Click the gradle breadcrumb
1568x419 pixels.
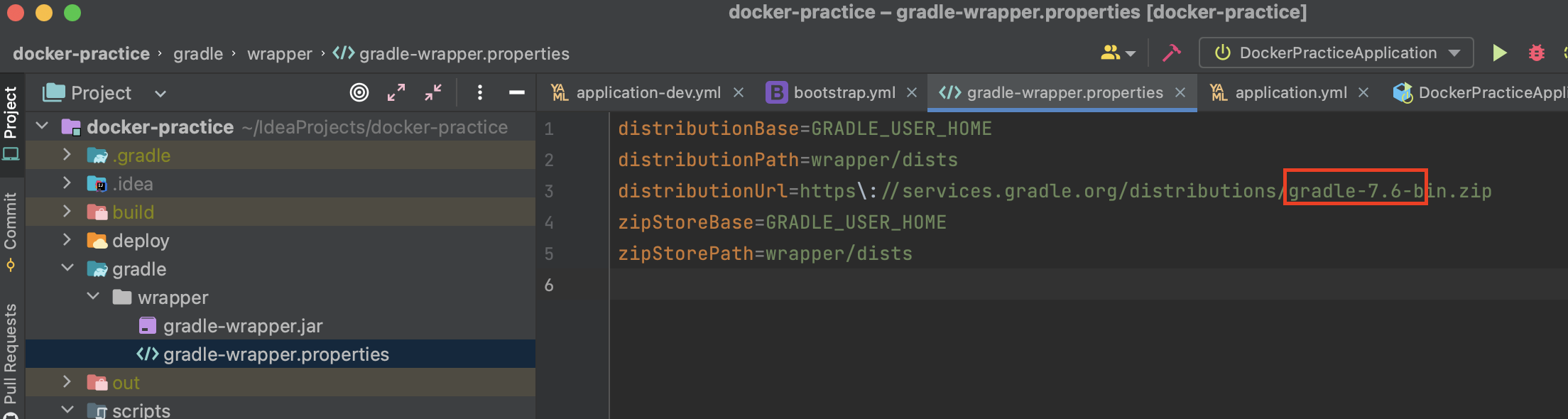[198, 54]
